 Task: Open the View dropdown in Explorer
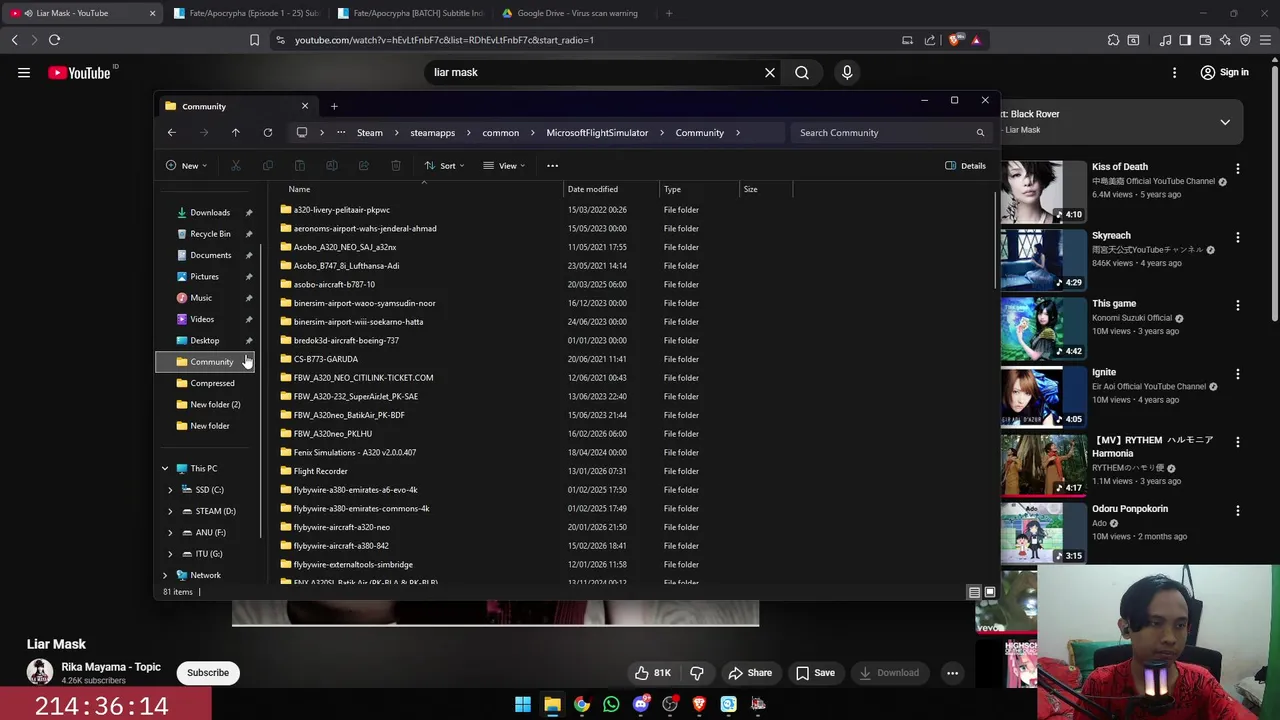tap(503, 165)
